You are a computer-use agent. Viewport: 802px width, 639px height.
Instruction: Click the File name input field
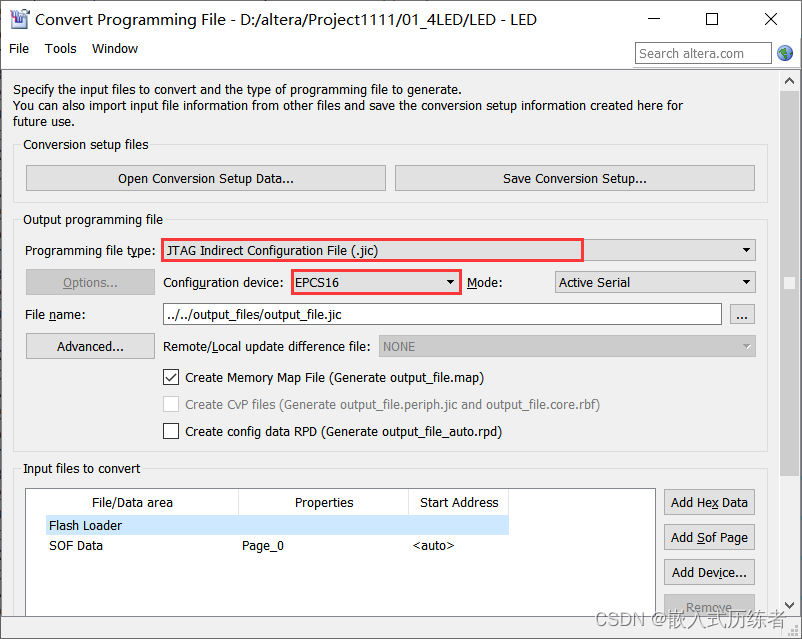point(442,314)
